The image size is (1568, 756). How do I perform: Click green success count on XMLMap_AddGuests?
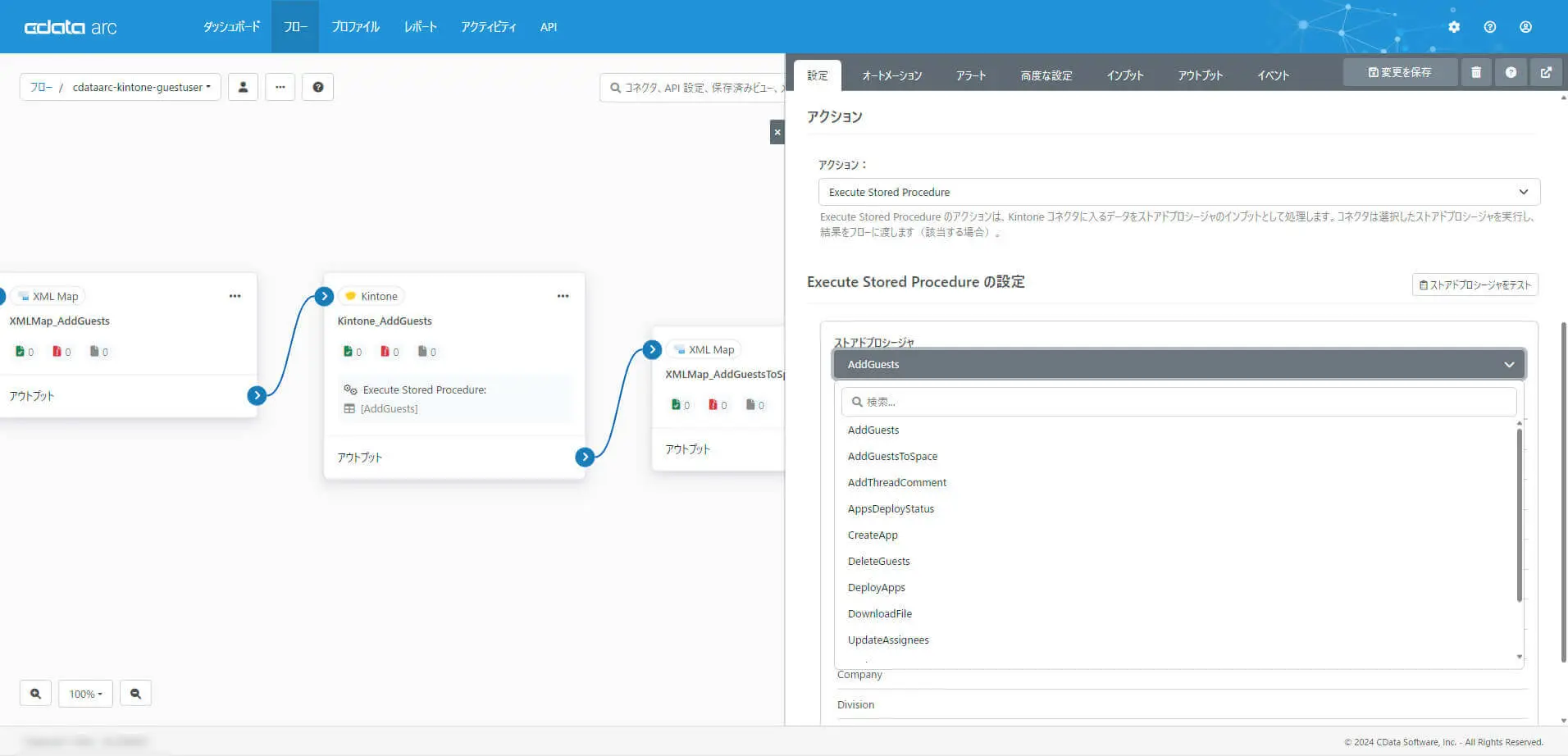point(25,352)
